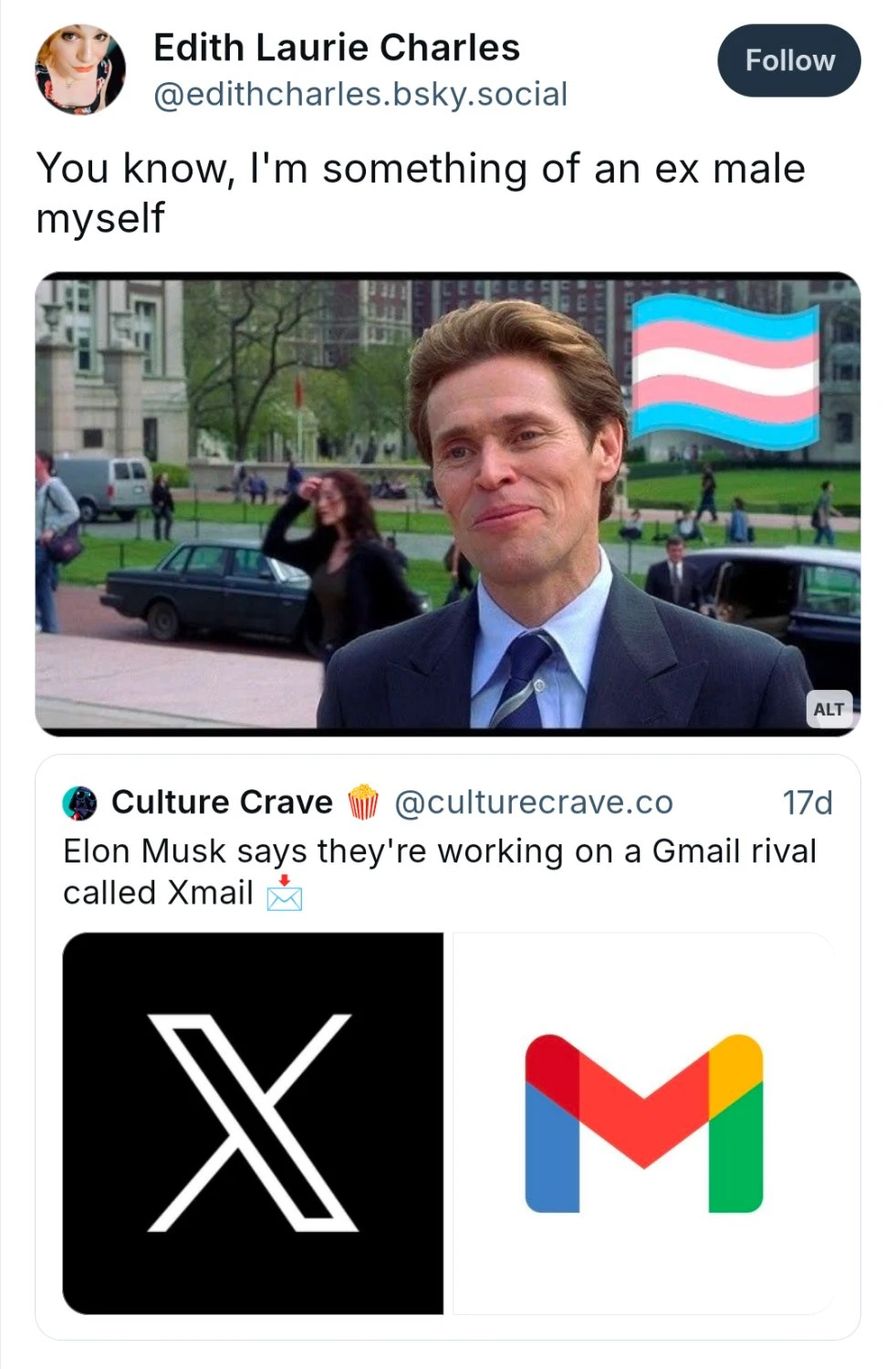The width and height of the screenshot is (896, 1369).
Task: Show the ALT text badge on image
Action: [828, 709]
